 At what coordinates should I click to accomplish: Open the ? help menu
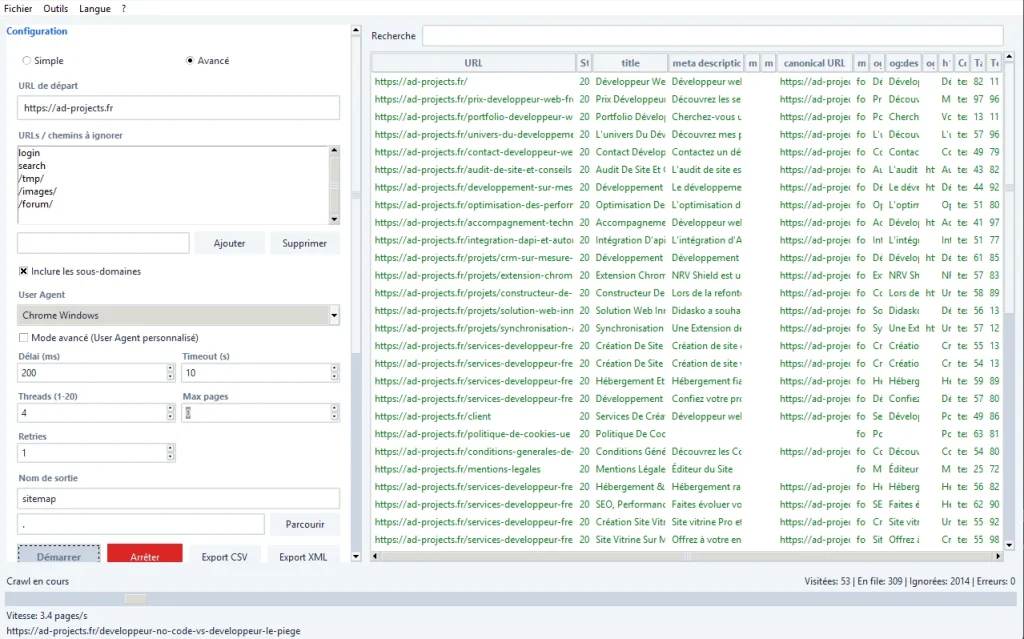tap(123, 8)
